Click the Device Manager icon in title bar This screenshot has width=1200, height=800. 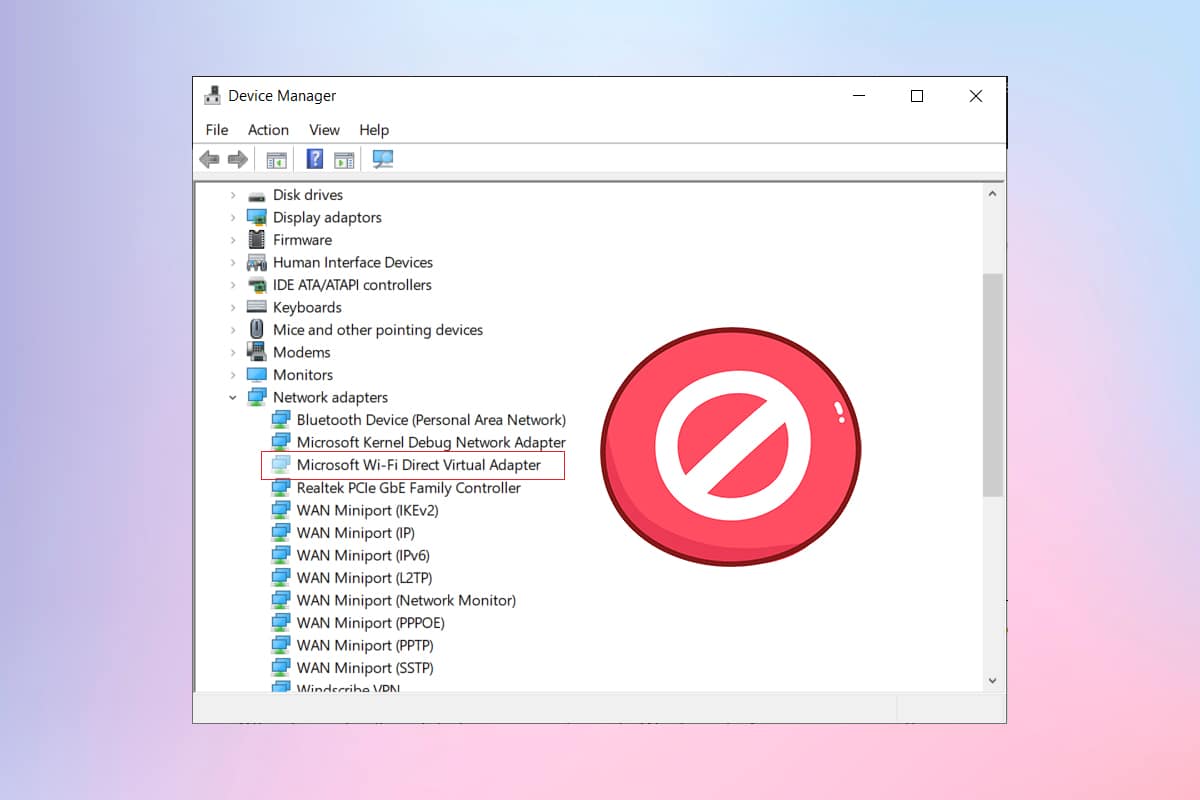[212, 95]
